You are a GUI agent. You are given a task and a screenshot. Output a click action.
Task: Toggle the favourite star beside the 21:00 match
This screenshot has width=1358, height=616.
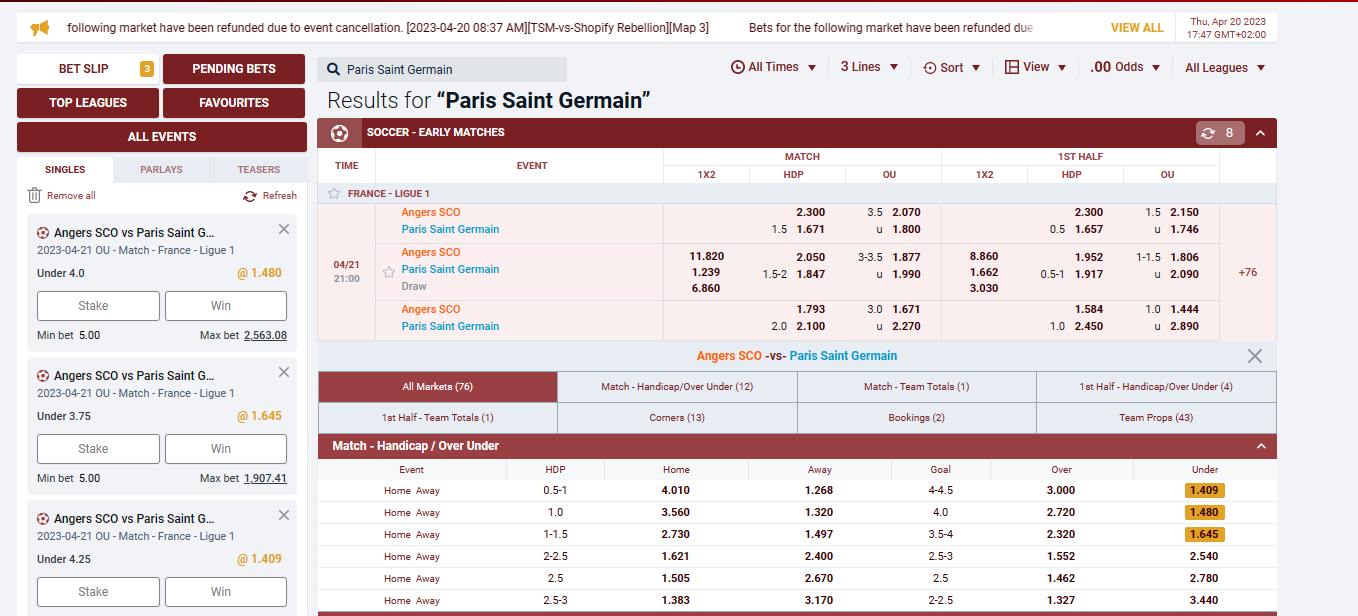click(389, 271)
